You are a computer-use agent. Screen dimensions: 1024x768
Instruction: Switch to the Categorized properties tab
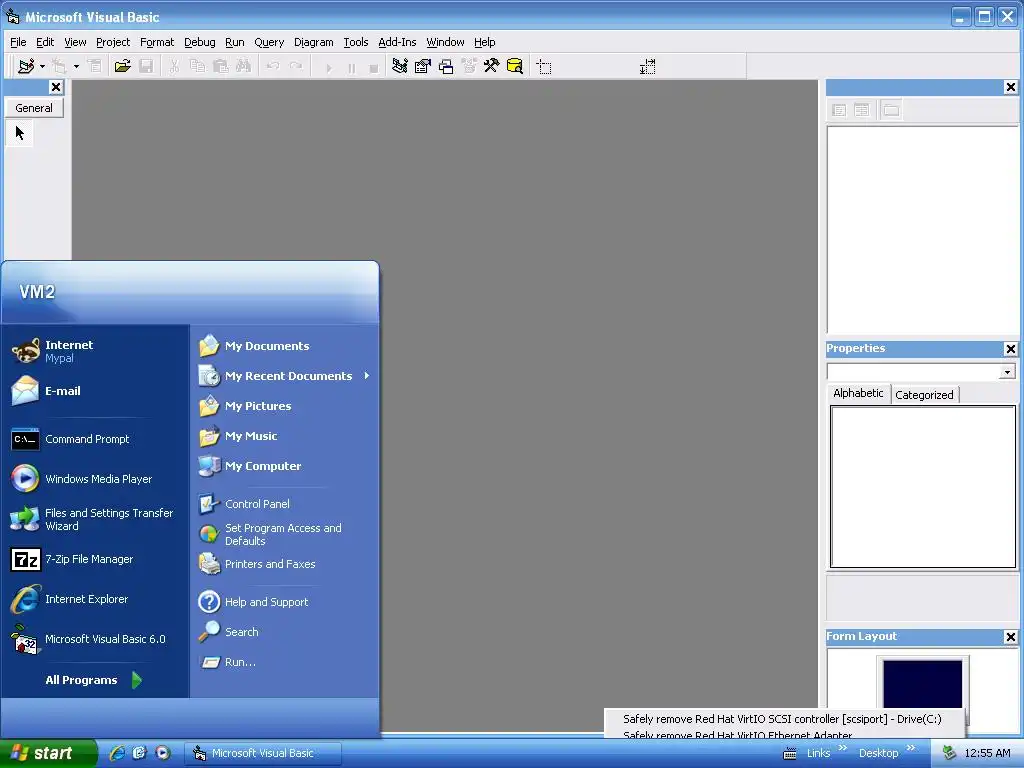pos(924,394)
